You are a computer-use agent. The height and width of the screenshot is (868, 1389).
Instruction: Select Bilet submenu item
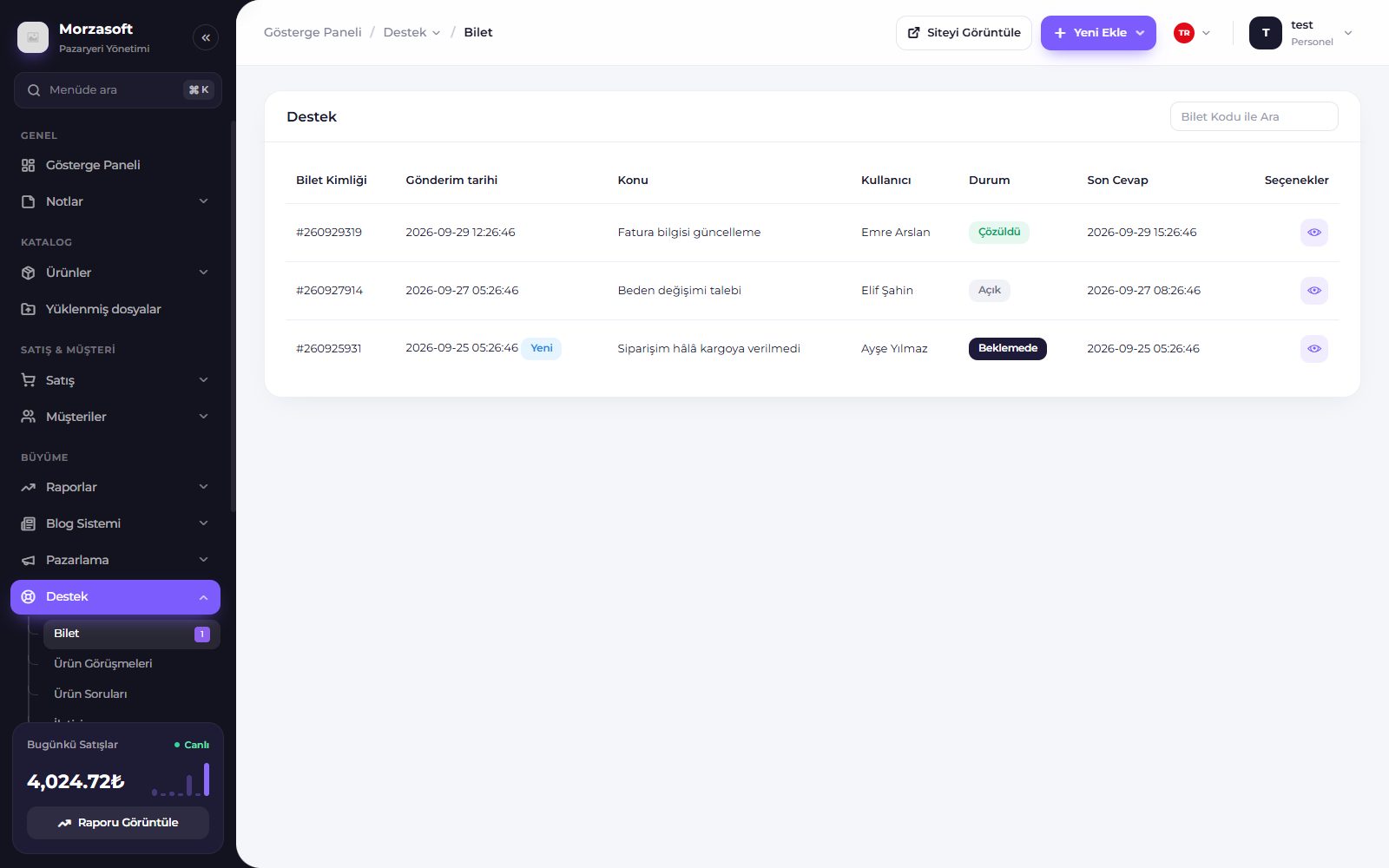[x=132, y=634]
